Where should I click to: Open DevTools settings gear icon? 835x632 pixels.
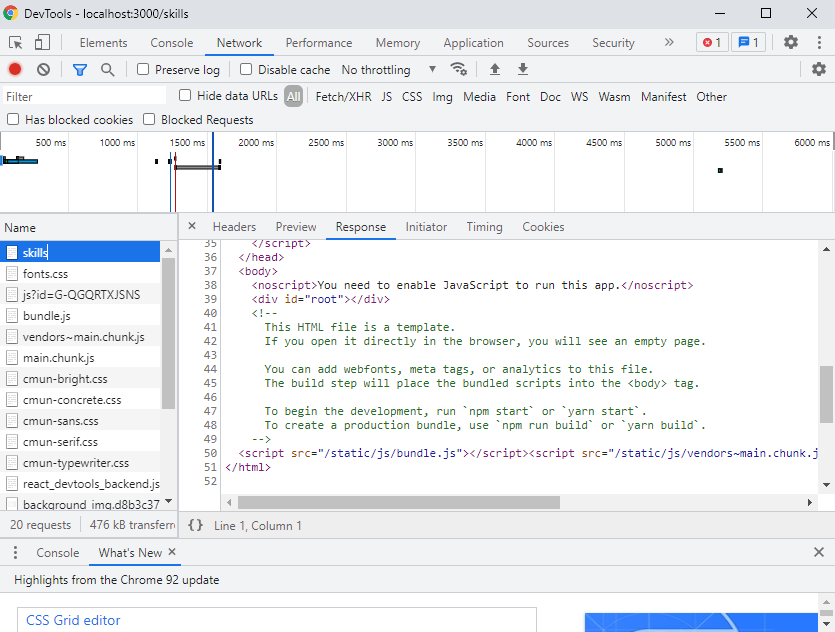coord(791,42)
